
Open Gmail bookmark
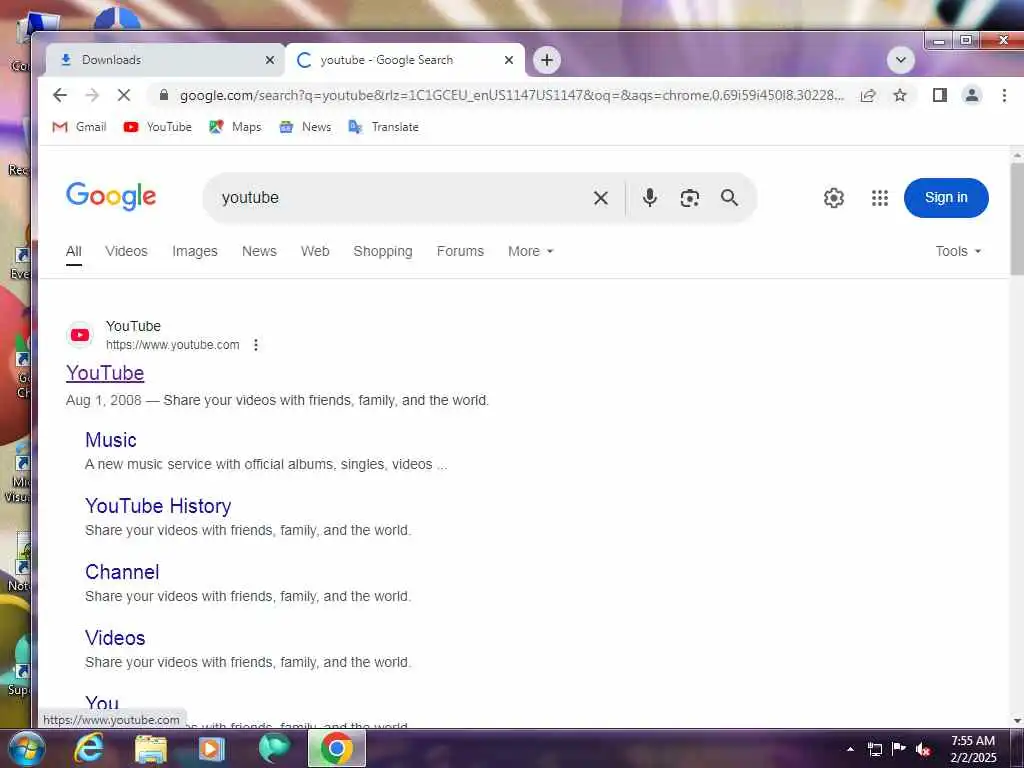tap(79, 127)
